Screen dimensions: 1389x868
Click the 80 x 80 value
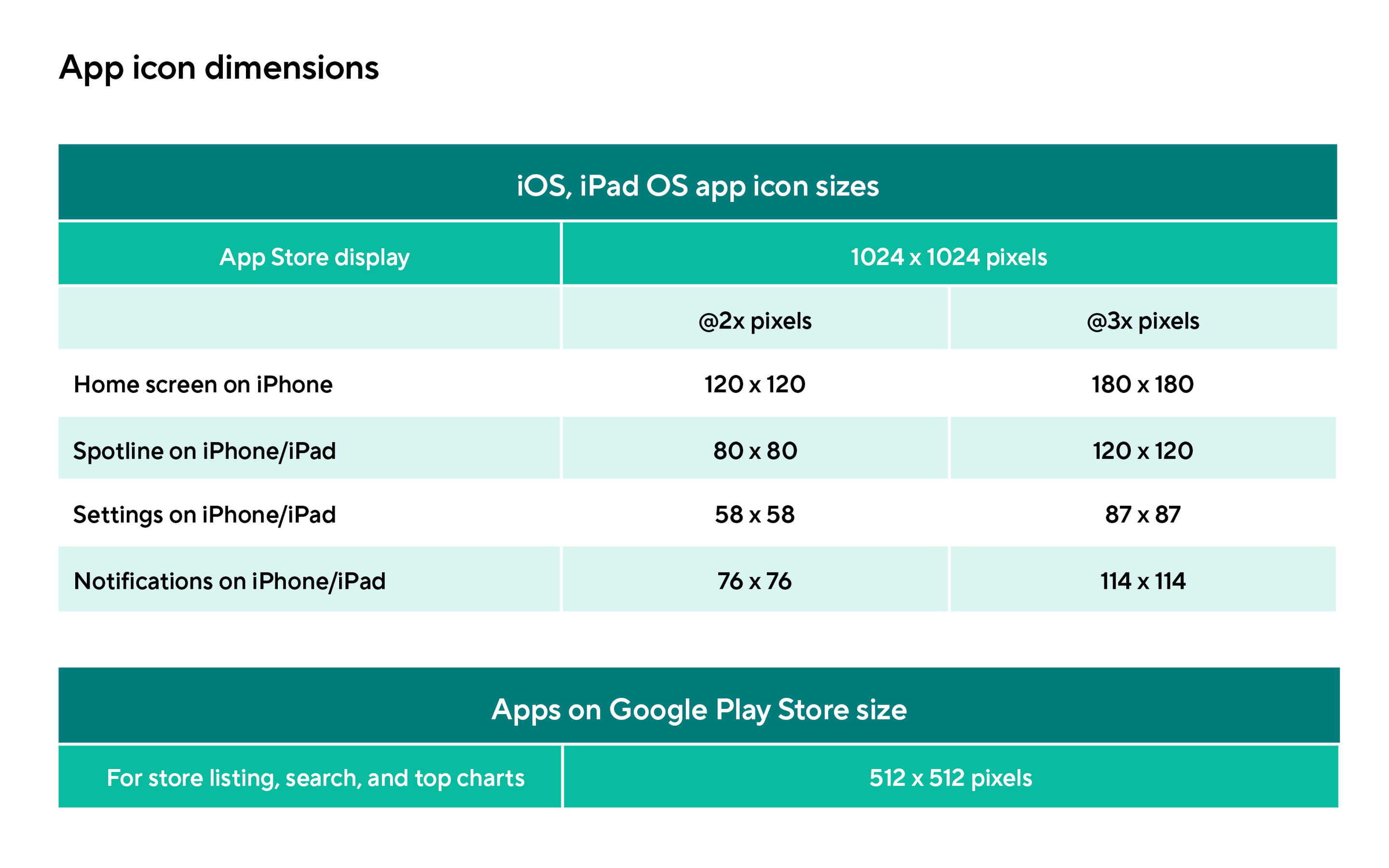(755, 451)
